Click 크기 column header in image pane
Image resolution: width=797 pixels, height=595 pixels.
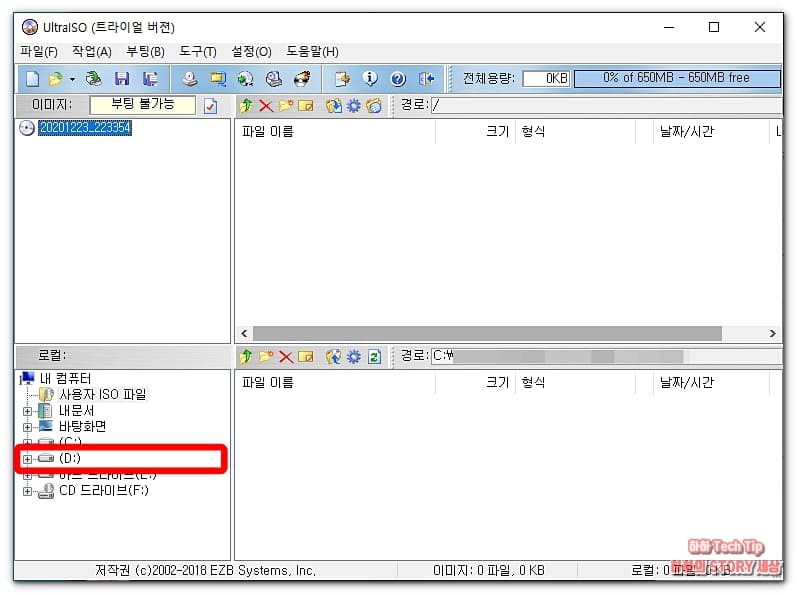[475, 132]
